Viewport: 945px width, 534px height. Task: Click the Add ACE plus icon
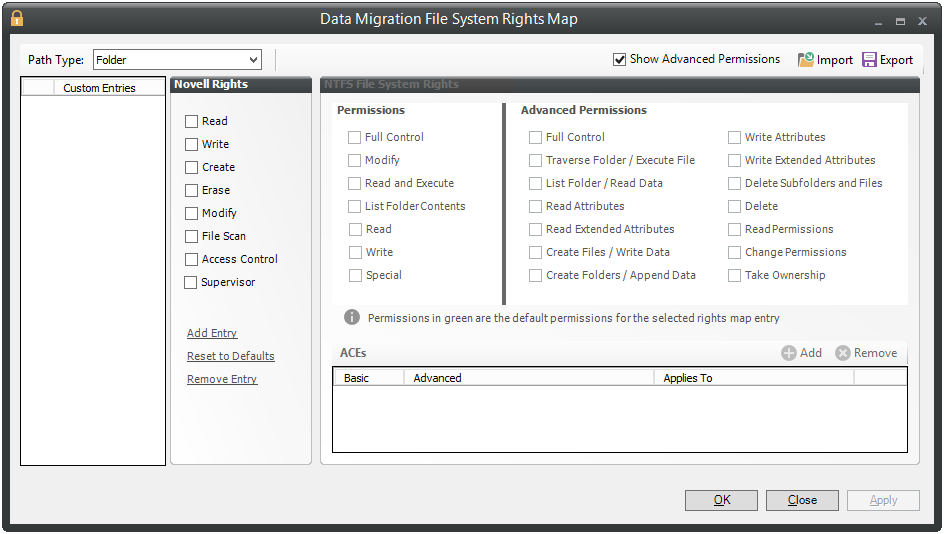pyautogui.click(x=789, y=353)
